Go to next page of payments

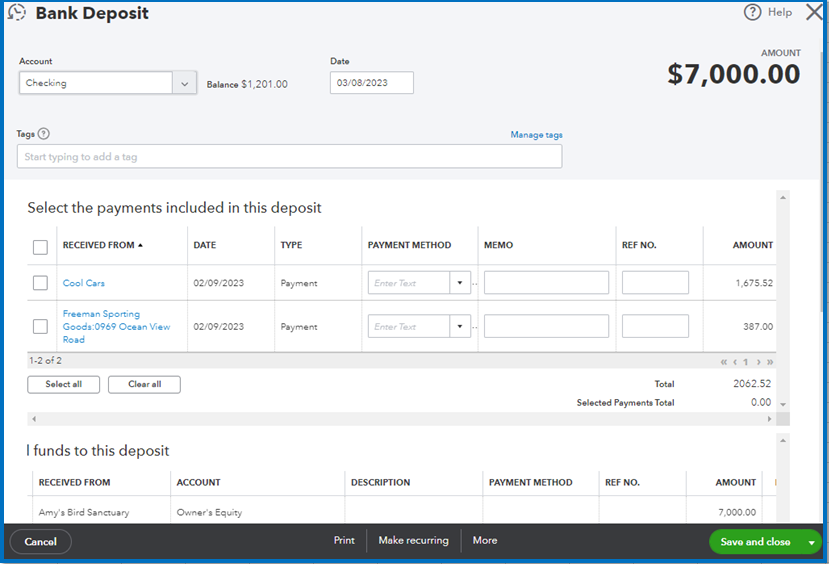tap(758, 361)
